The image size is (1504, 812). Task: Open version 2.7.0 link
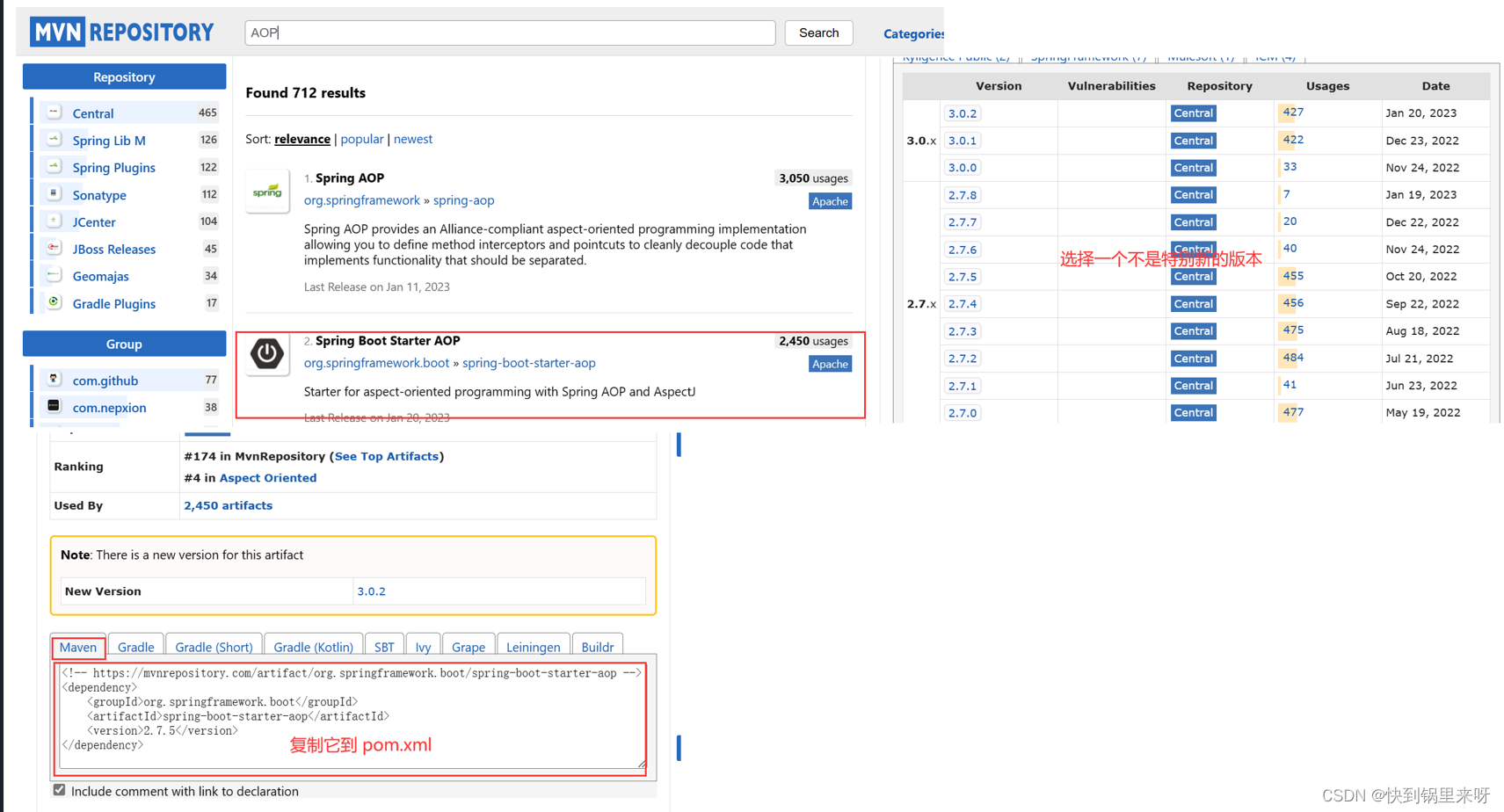(963, 413)
